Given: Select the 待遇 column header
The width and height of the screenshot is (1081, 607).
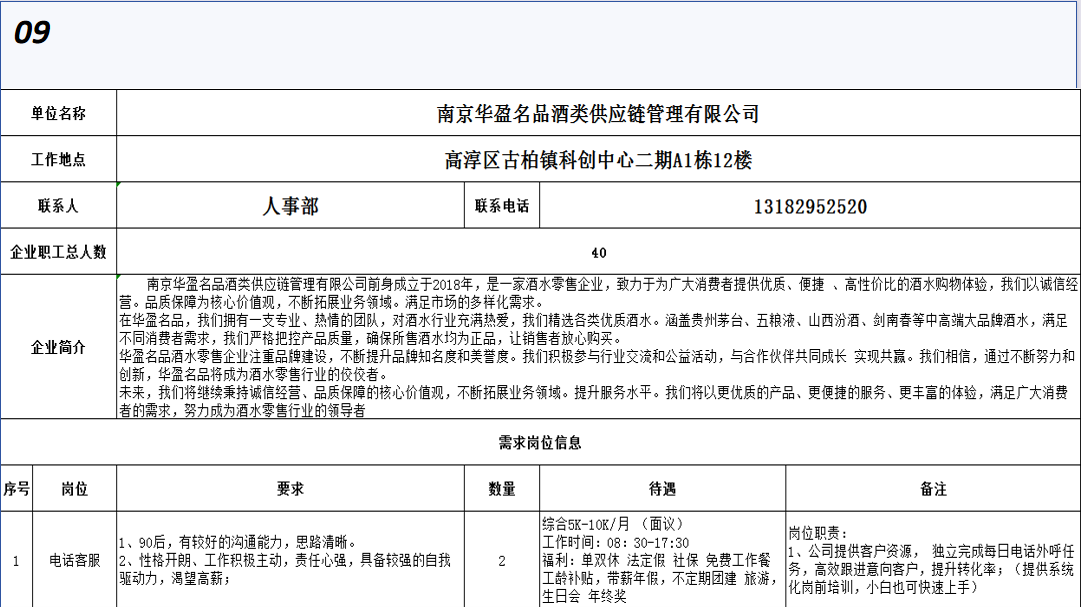Looking at the screenshot, I should (662, 489).
